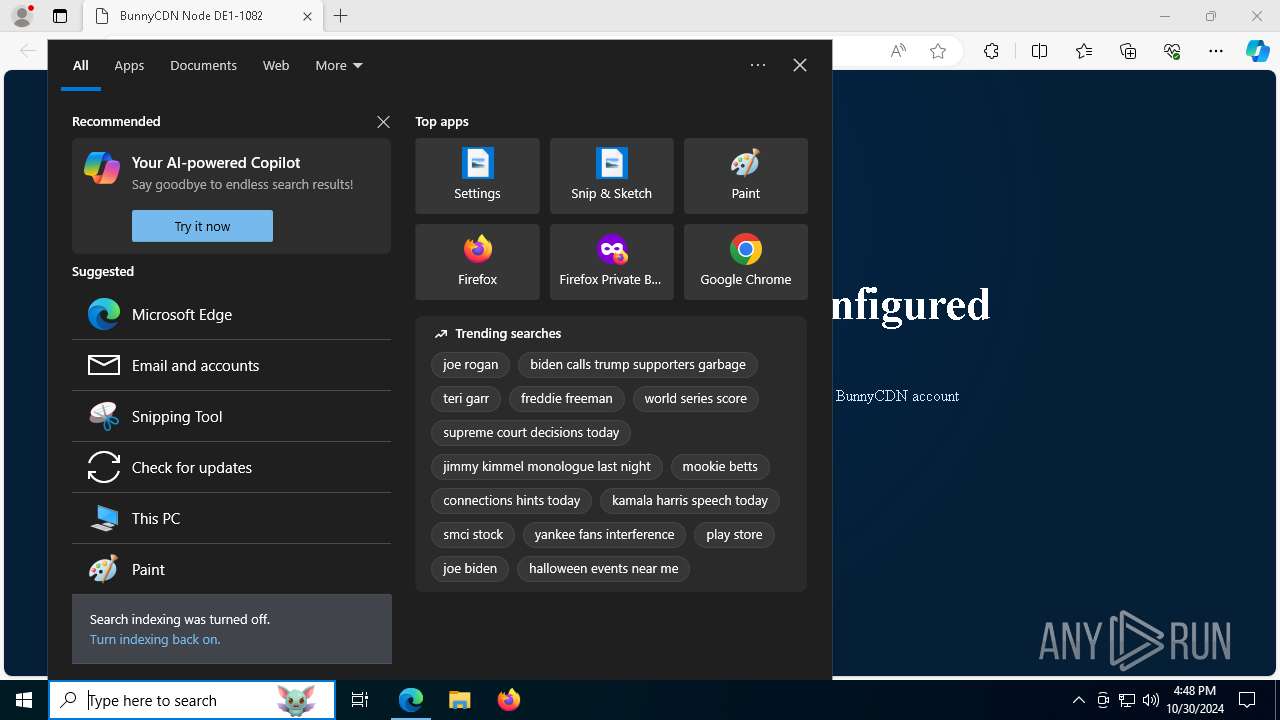Viewport: 1280px width, 720px height.
Task: Open Email and accounts suggestion
Action: pos(231,365)
